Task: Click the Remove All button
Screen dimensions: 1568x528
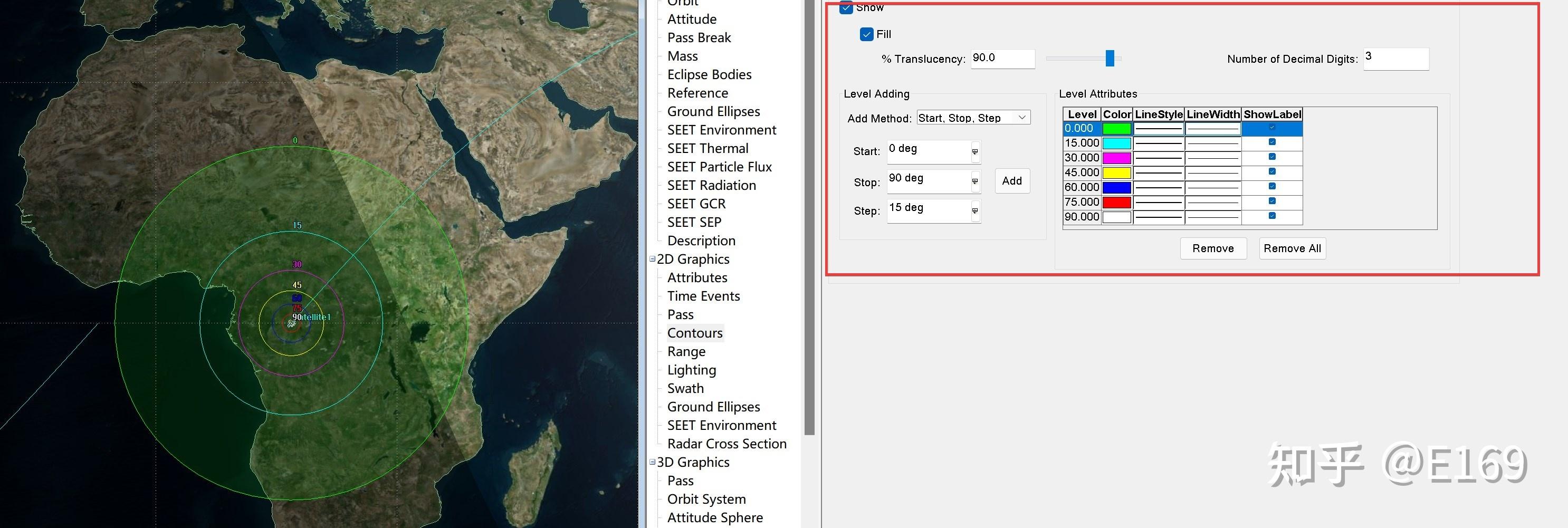Action: (x=1292, y=248)
